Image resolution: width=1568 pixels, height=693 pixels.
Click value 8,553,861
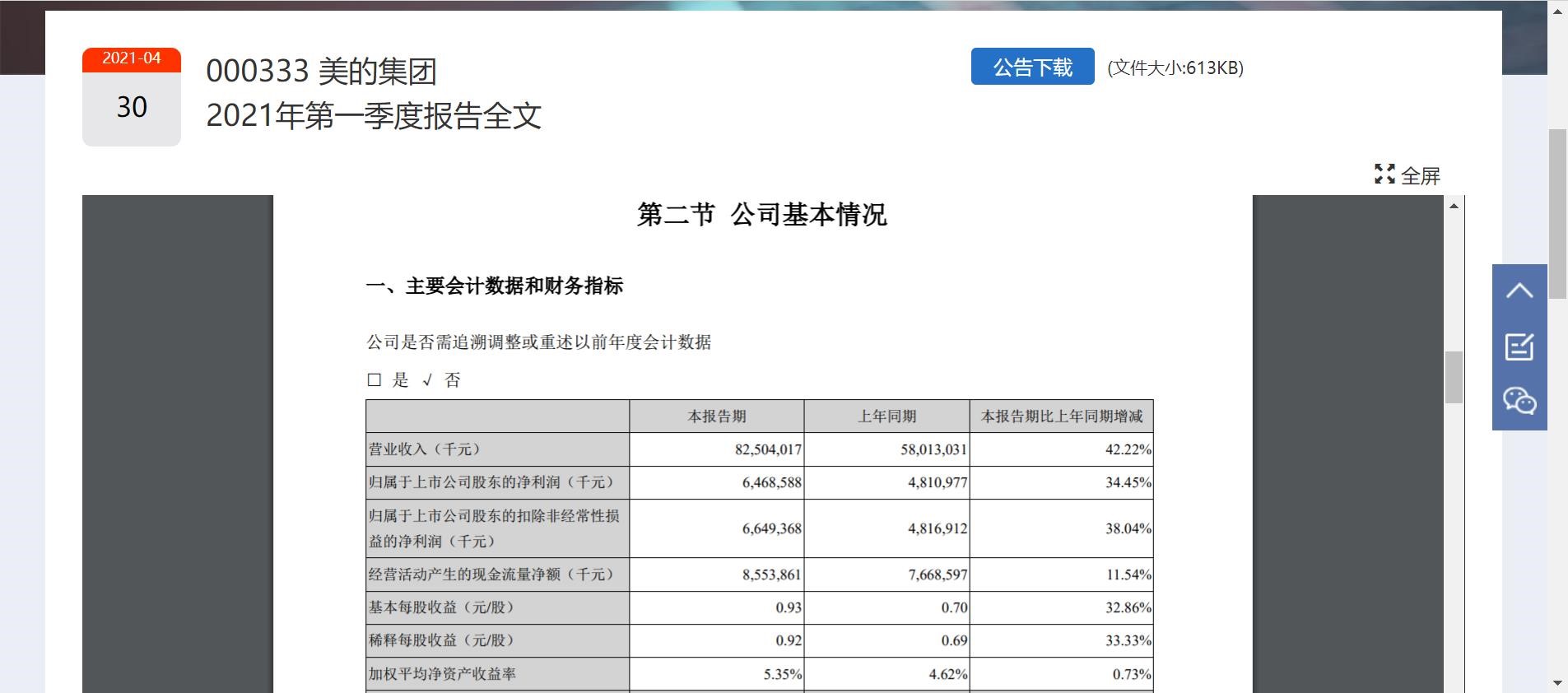pyautogui.click(x=771, y=574)
